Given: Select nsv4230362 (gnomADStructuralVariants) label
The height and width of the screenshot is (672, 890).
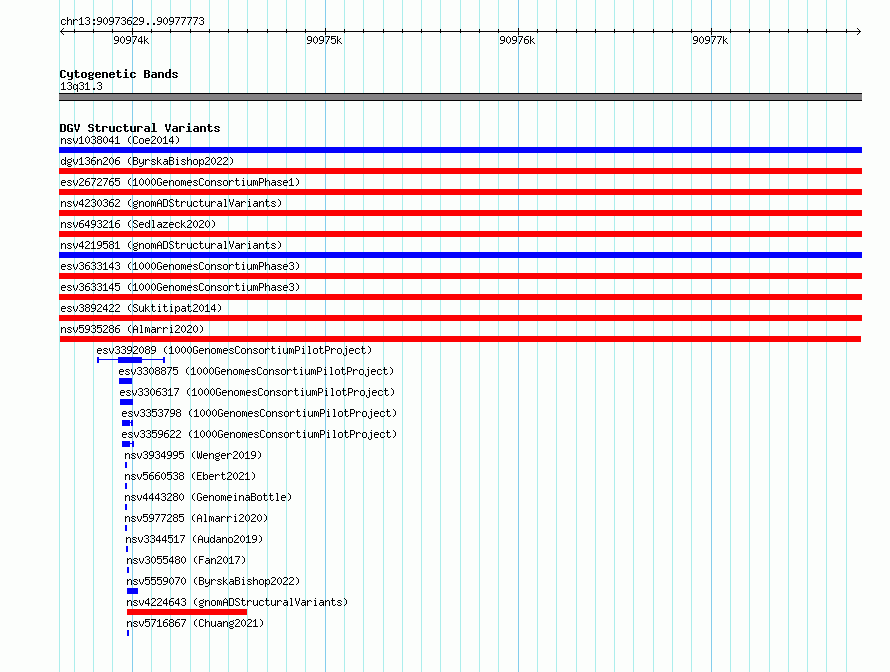Looking at the screenshot, I should (171, 203).
